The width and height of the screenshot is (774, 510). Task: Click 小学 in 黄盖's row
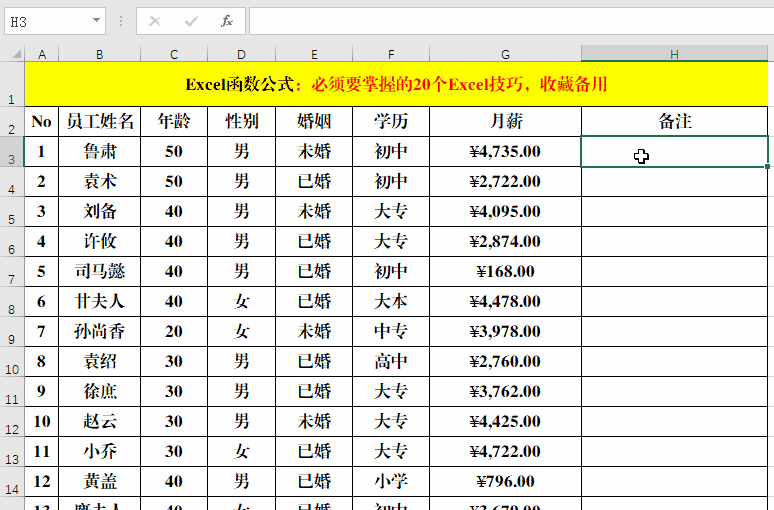(x=391, y=482)
